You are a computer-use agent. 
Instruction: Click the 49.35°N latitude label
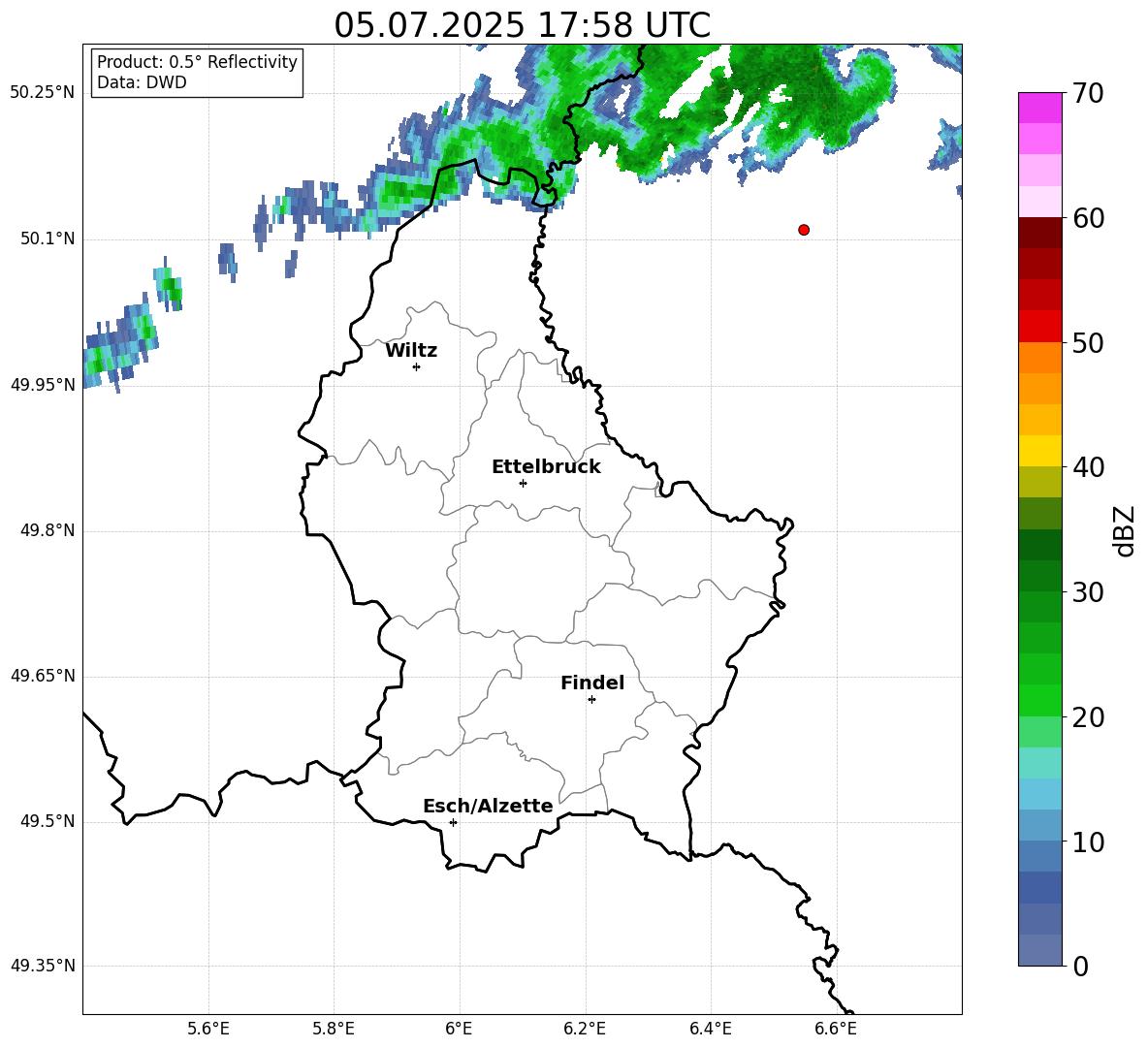[x=43, y=966]
